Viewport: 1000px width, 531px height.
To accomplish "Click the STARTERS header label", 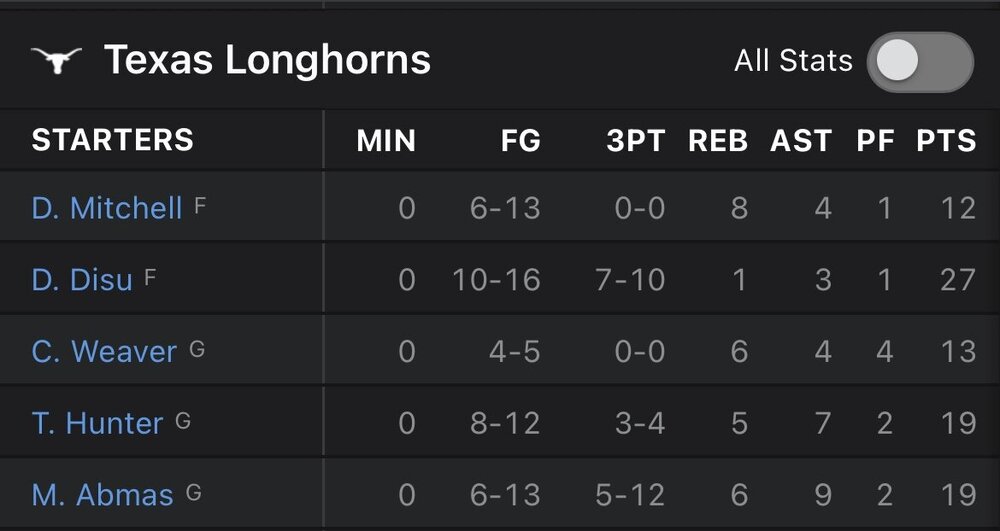I will pos(113,140).
